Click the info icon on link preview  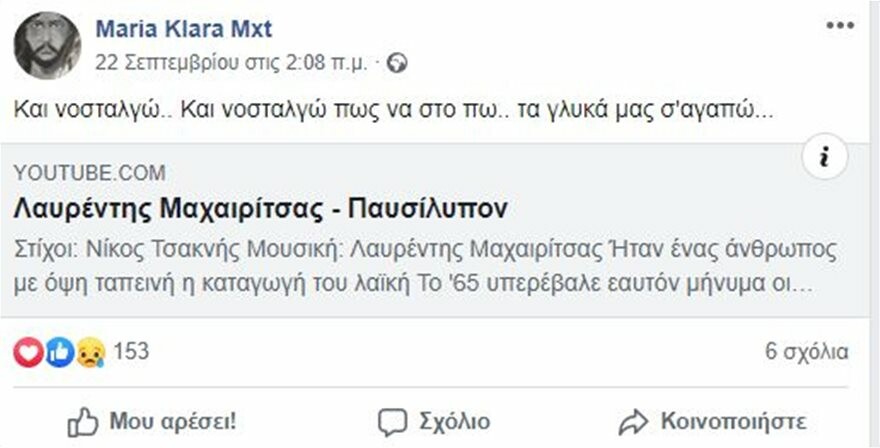click(824, 159)
